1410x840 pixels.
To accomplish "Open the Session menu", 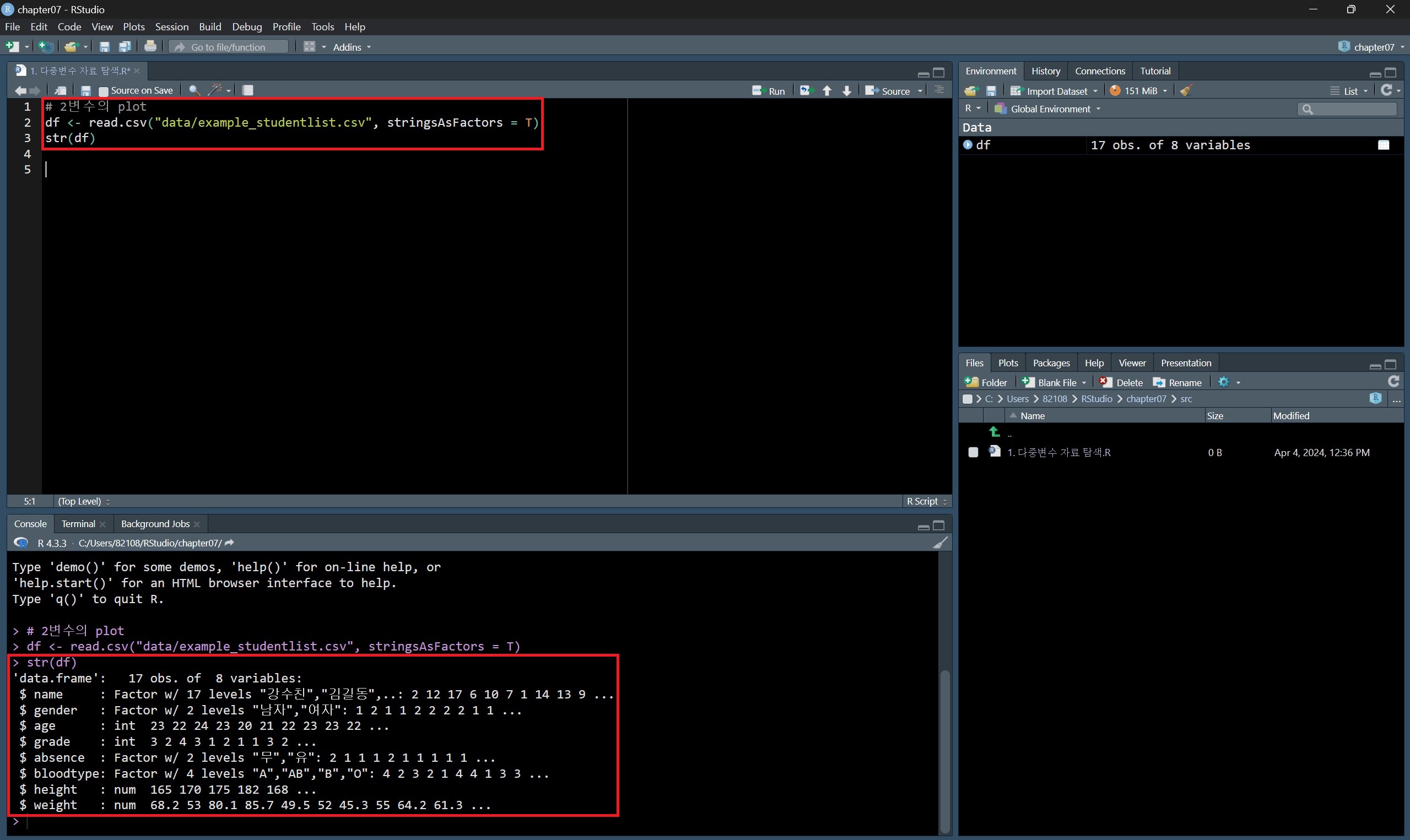I will pyautogui.click(x=171, y=26).
